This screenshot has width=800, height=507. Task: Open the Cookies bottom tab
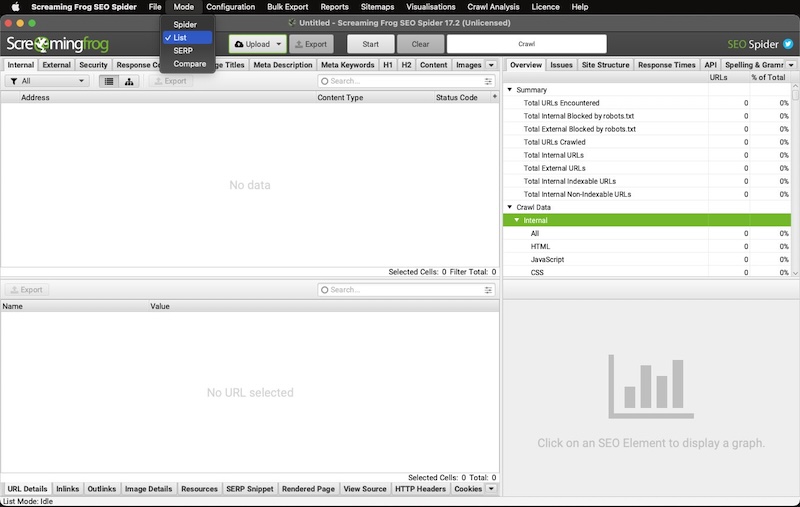468,489
